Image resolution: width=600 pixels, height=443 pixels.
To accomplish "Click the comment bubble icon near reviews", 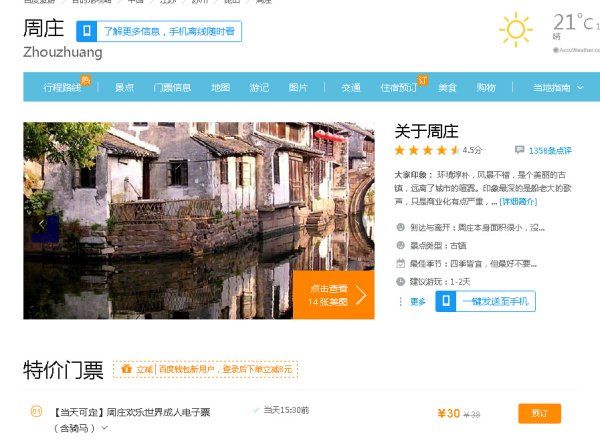I will tap(519, 151).
